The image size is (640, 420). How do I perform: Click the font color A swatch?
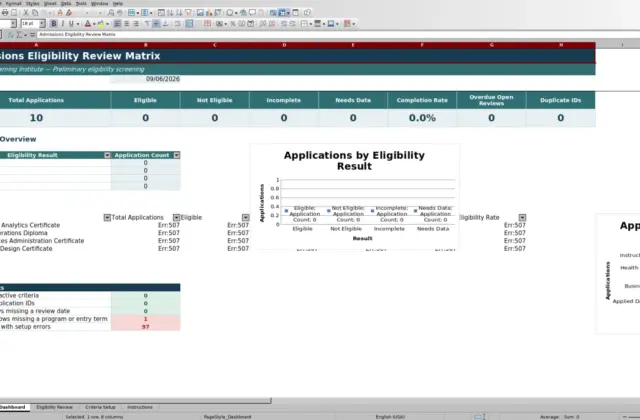pyautogui.click(x=87, y=24)
